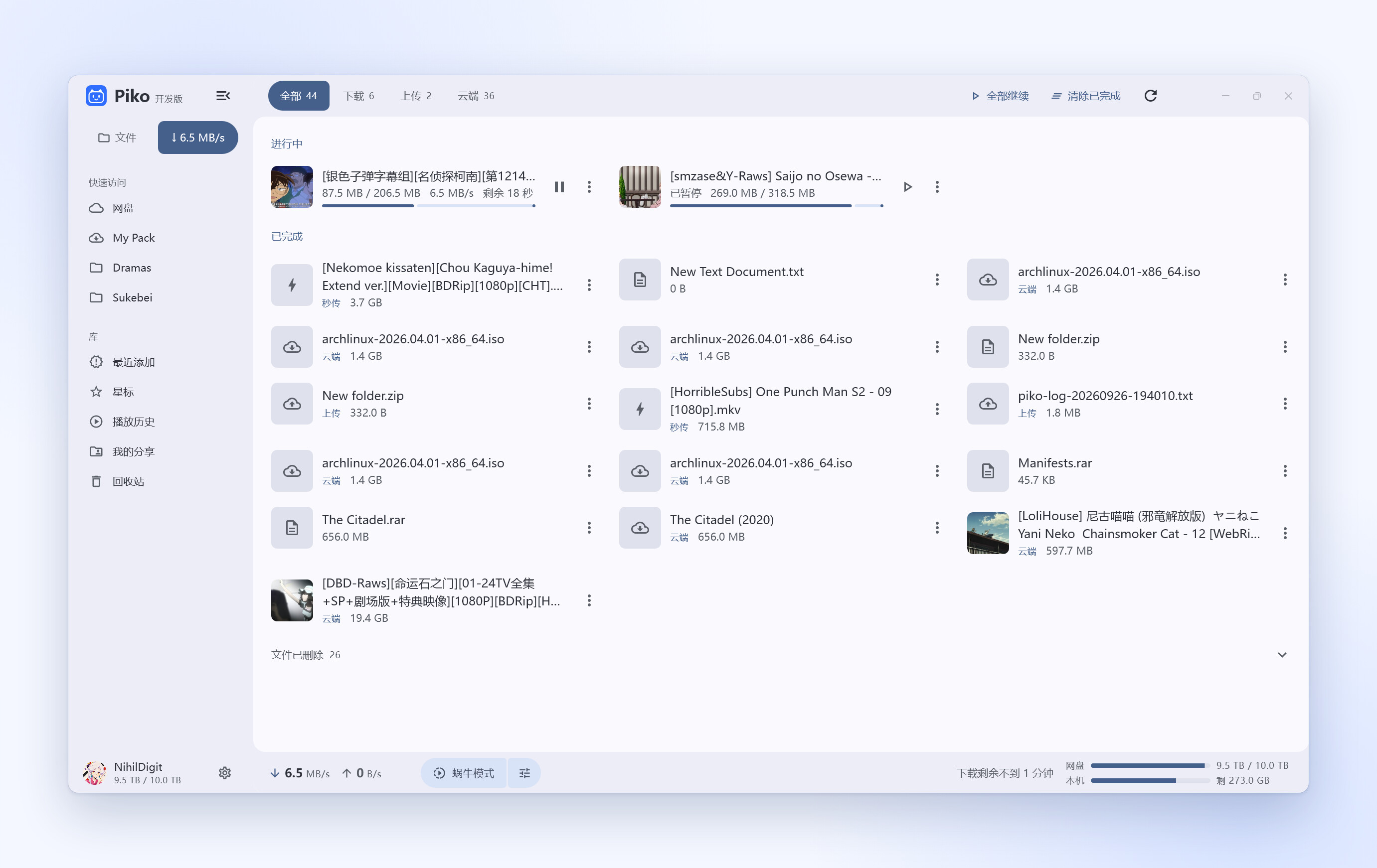Switch to the 下载 6 tab

point(358,96)
